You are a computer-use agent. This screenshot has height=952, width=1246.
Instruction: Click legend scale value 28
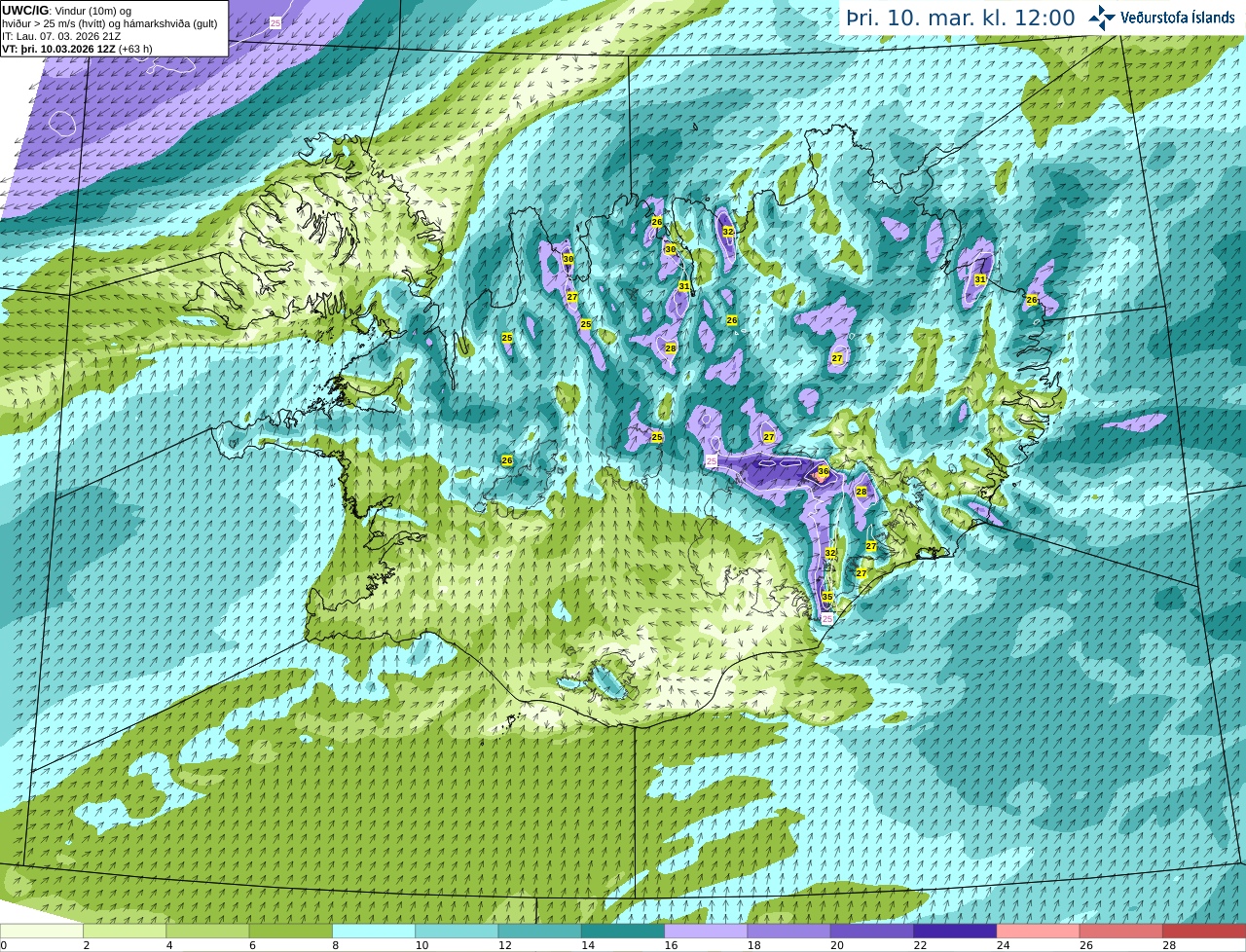tap(1168, 945)
